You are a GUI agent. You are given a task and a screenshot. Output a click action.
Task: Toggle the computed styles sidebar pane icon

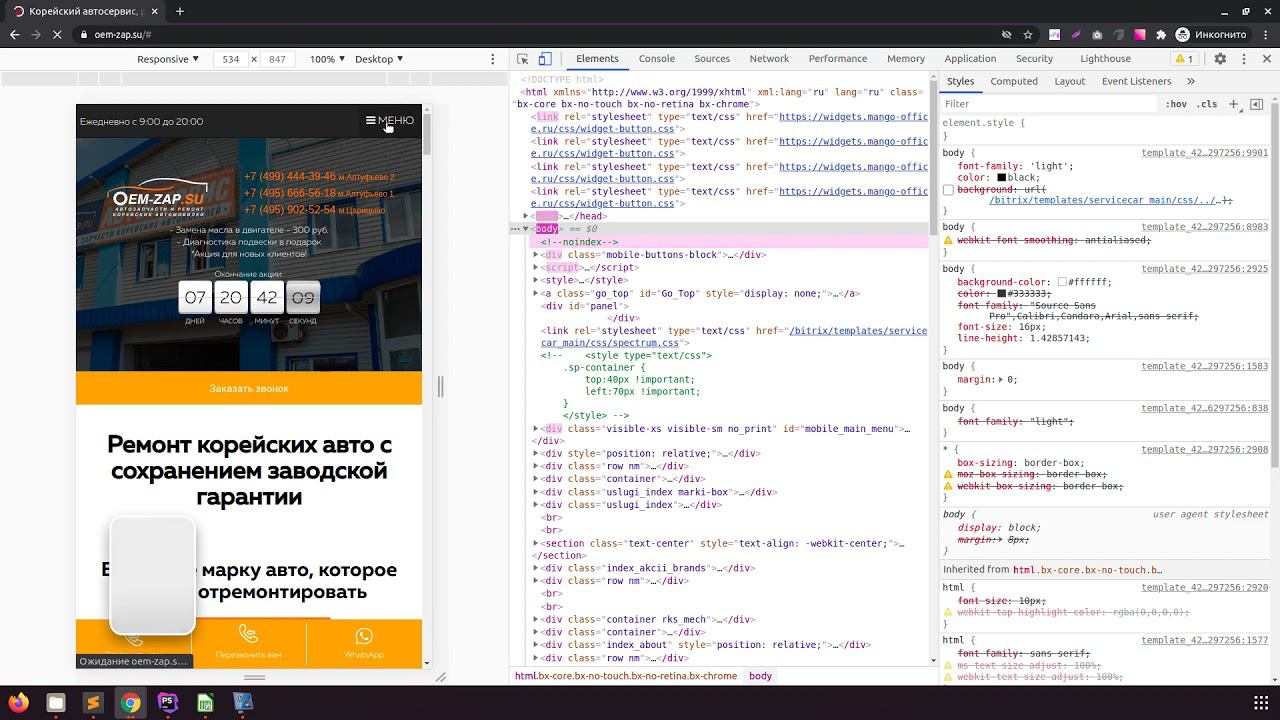point(1257,104)
